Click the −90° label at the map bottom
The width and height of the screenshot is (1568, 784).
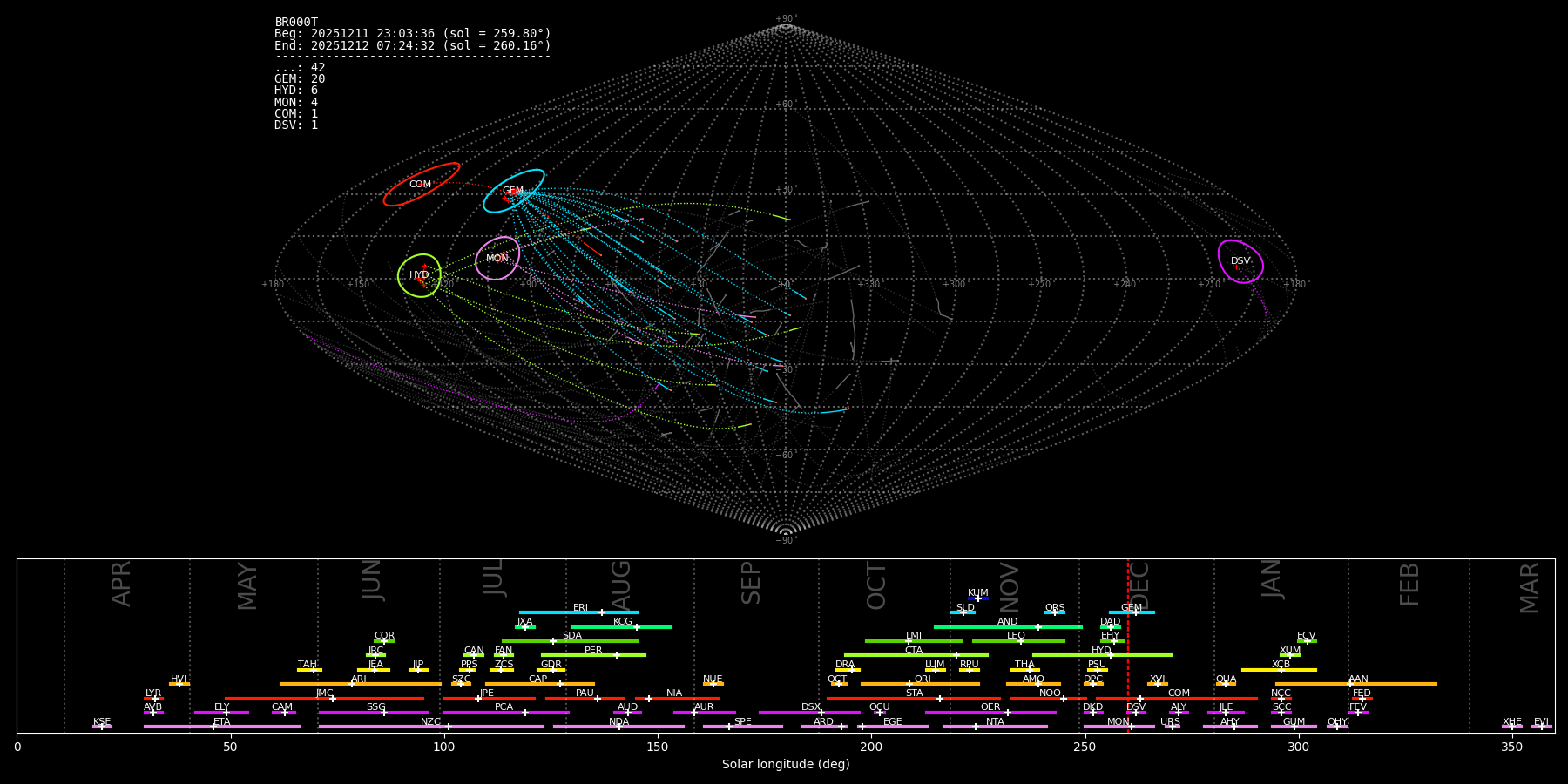(x=786, y=540)
